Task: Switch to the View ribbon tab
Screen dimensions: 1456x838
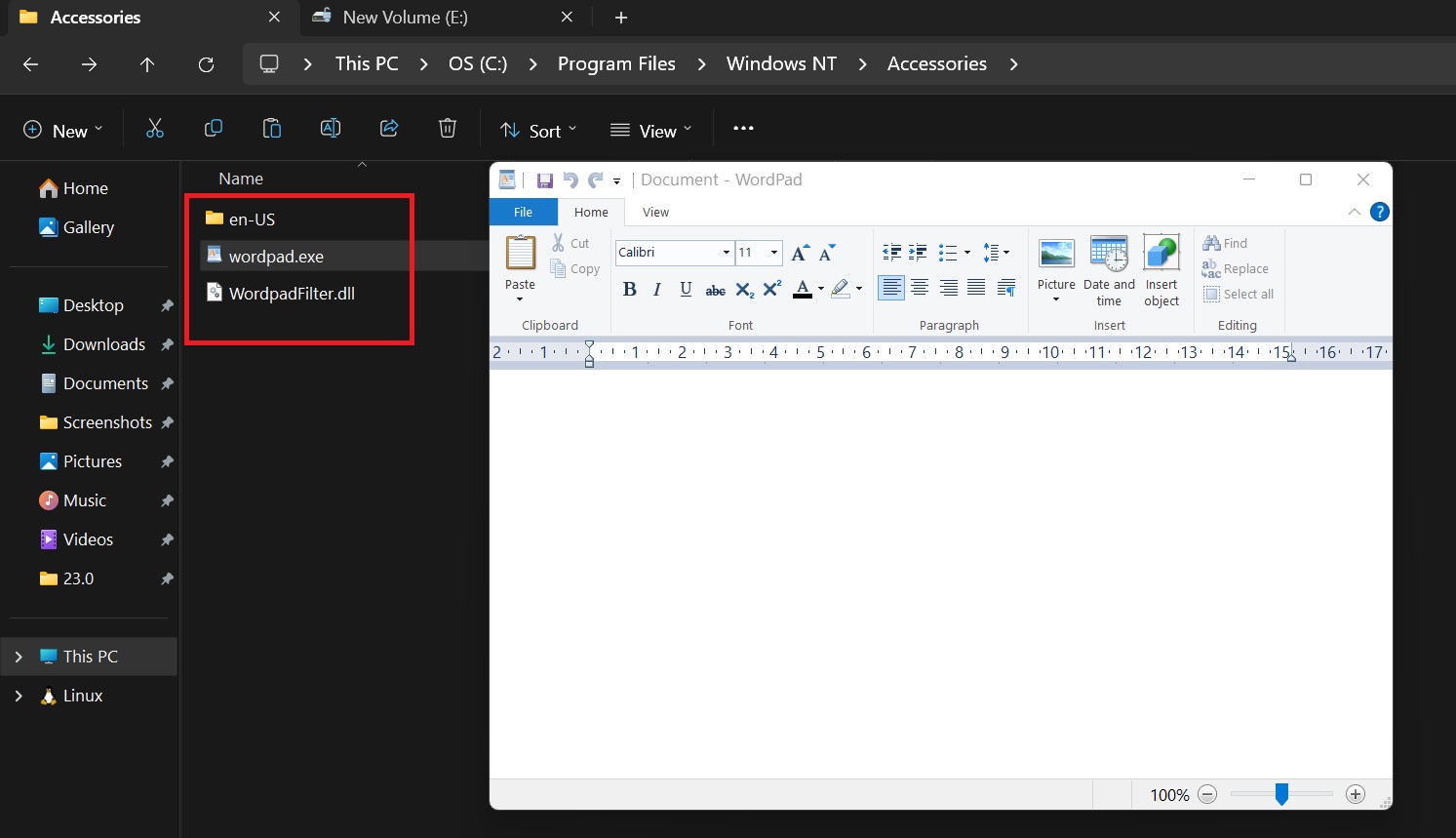Action: (x=654, y=212)
